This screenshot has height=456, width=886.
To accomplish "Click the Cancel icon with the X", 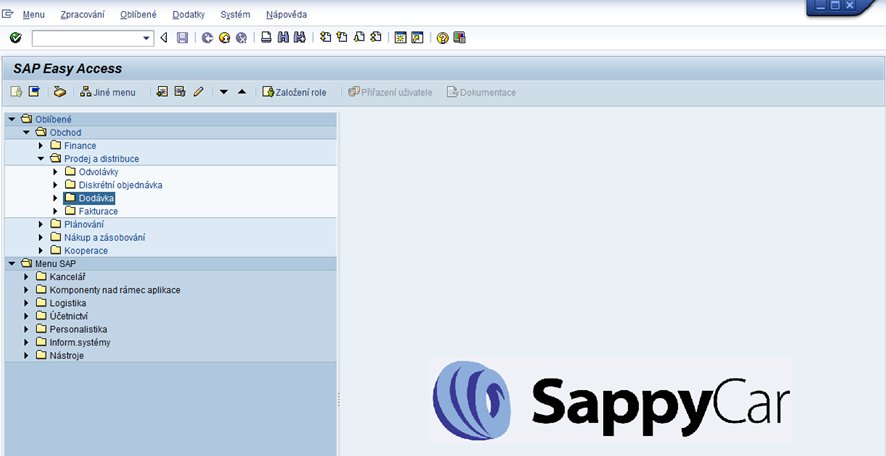I will (x=241, y=38).
